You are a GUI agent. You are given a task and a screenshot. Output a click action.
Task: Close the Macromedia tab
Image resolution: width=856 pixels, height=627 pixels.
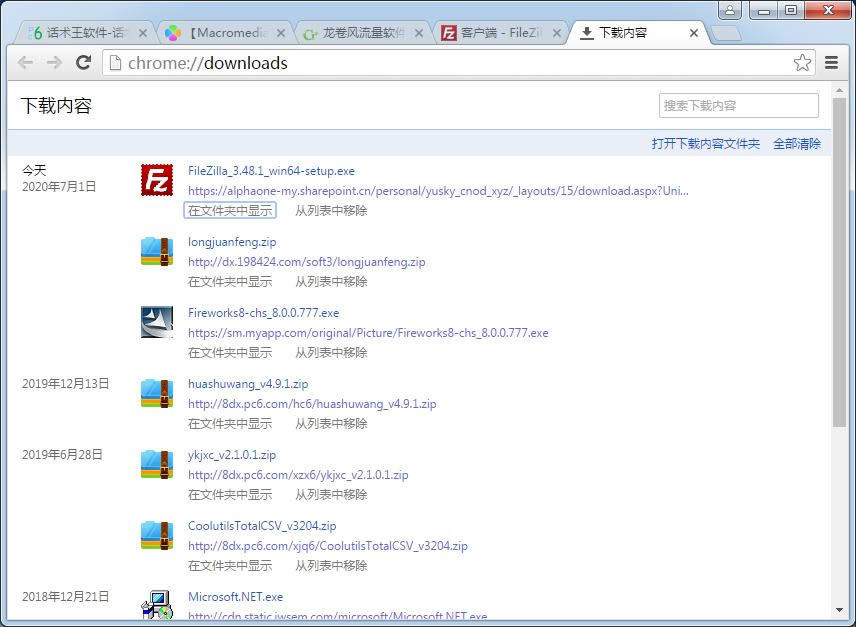pos(281,33)
